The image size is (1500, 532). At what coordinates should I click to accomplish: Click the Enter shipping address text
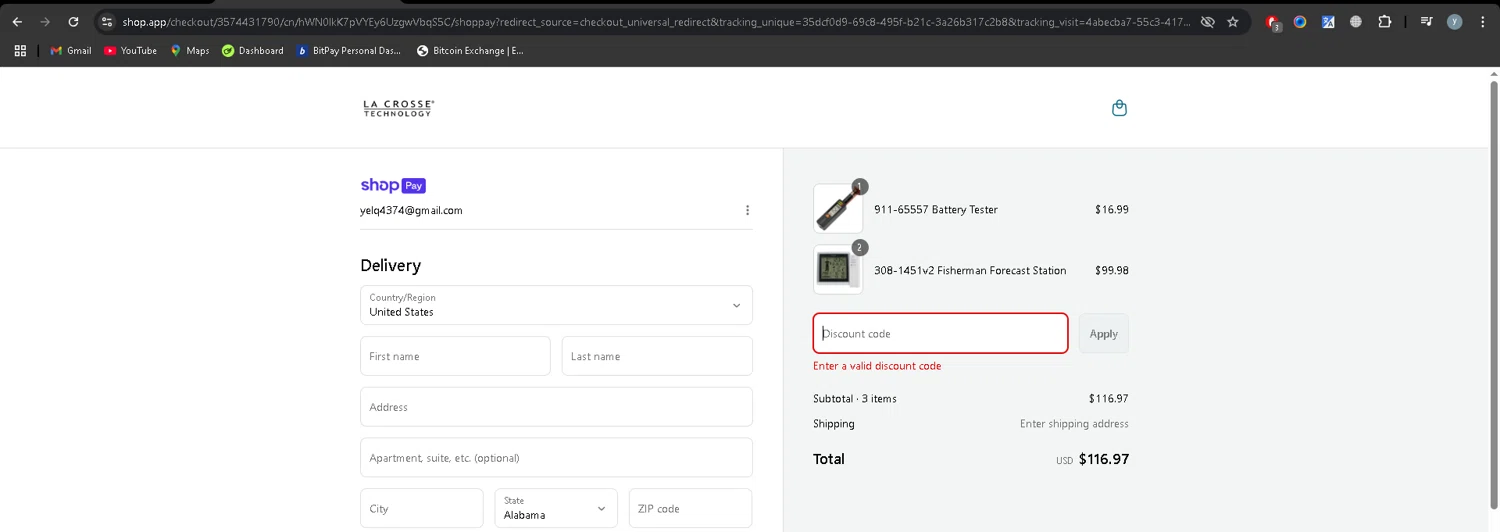pos(1074,424)
